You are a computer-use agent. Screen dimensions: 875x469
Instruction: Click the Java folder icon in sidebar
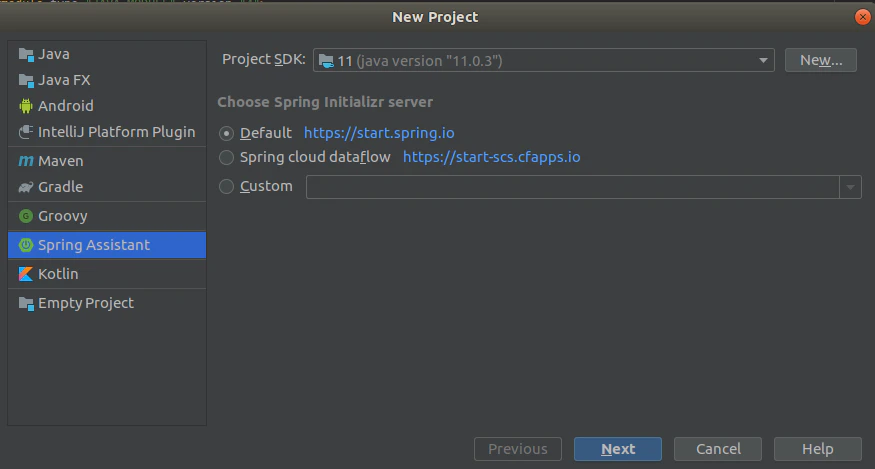click(x=26, y=54)
